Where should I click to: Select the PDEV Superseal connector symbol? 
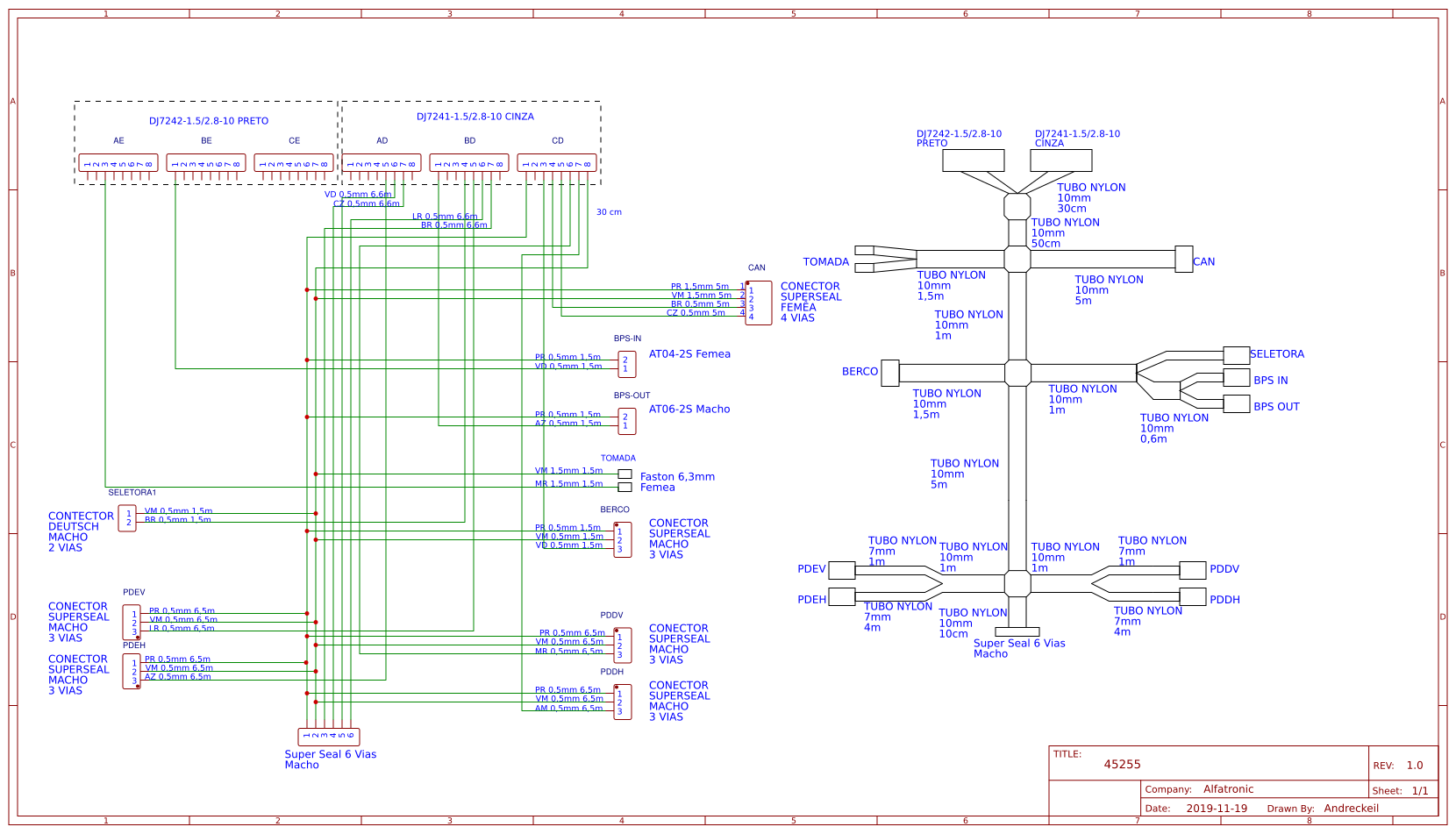[x=130, y=621]
